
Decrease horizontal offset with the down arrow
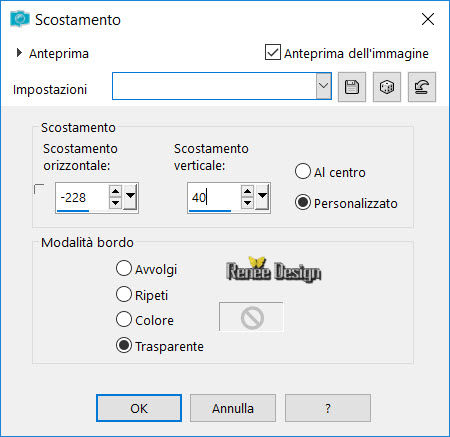point(115,203)
